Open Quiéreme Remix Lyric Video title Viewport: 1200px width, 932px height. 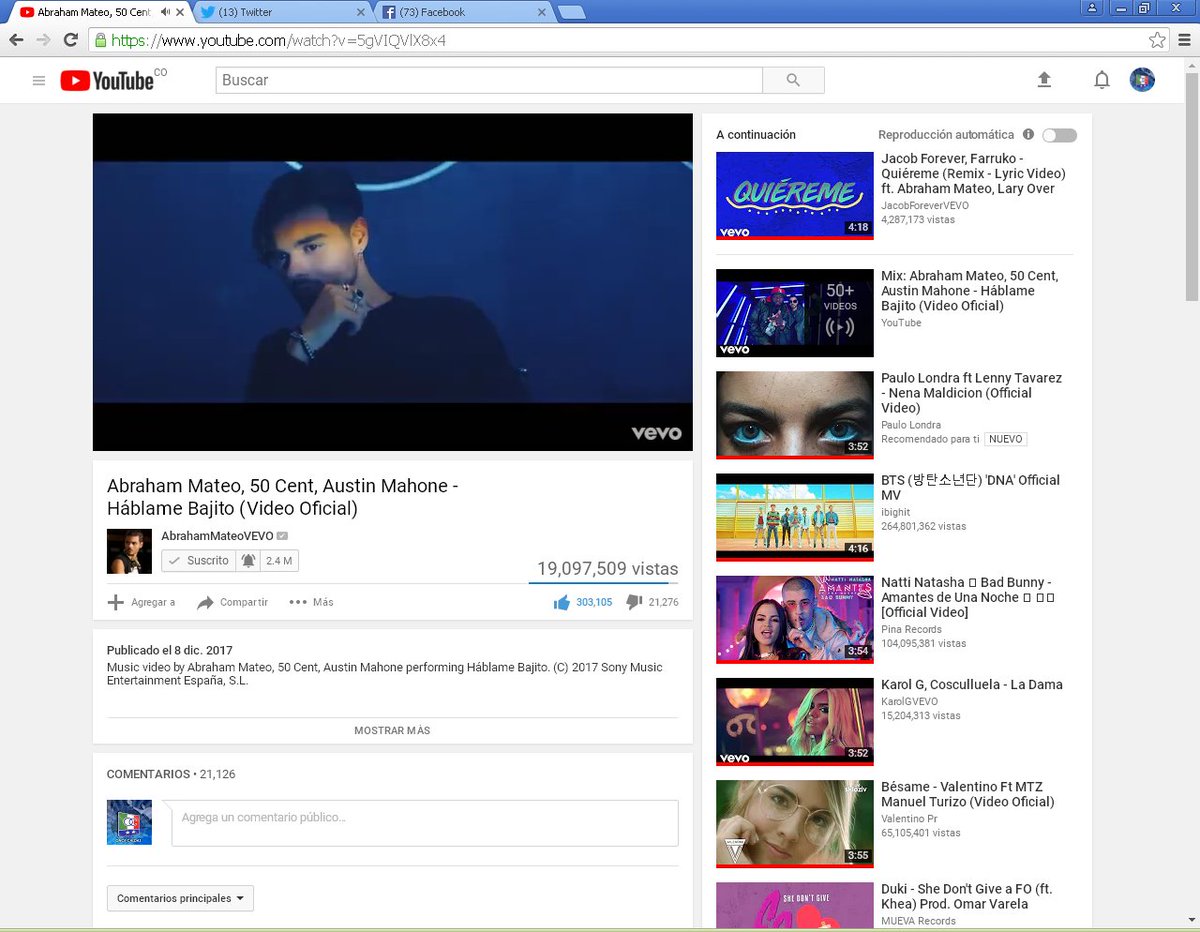coord(973,173)
